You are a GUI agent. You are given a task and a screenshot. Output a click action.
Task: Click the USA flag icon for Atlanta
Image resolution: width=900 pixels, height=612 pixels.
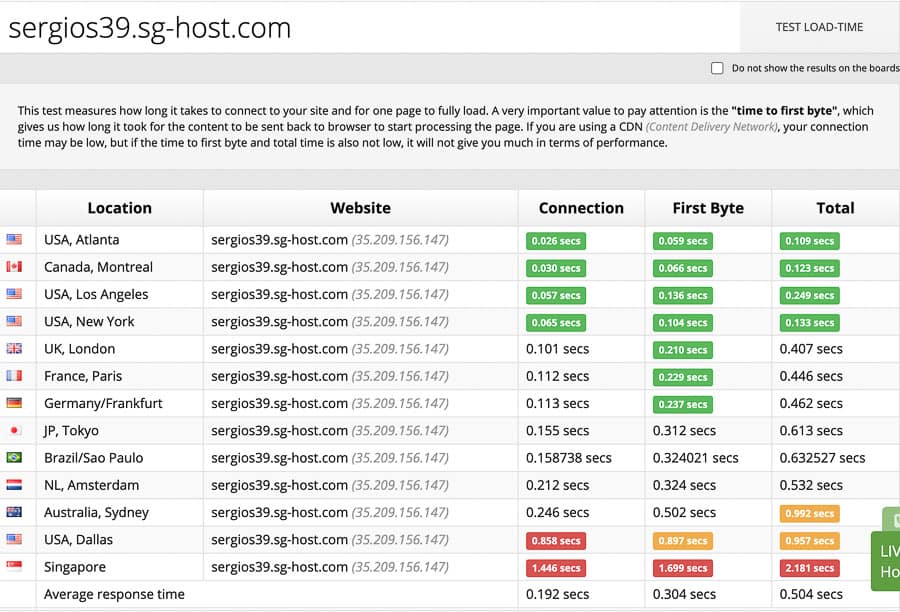[14, 240]
